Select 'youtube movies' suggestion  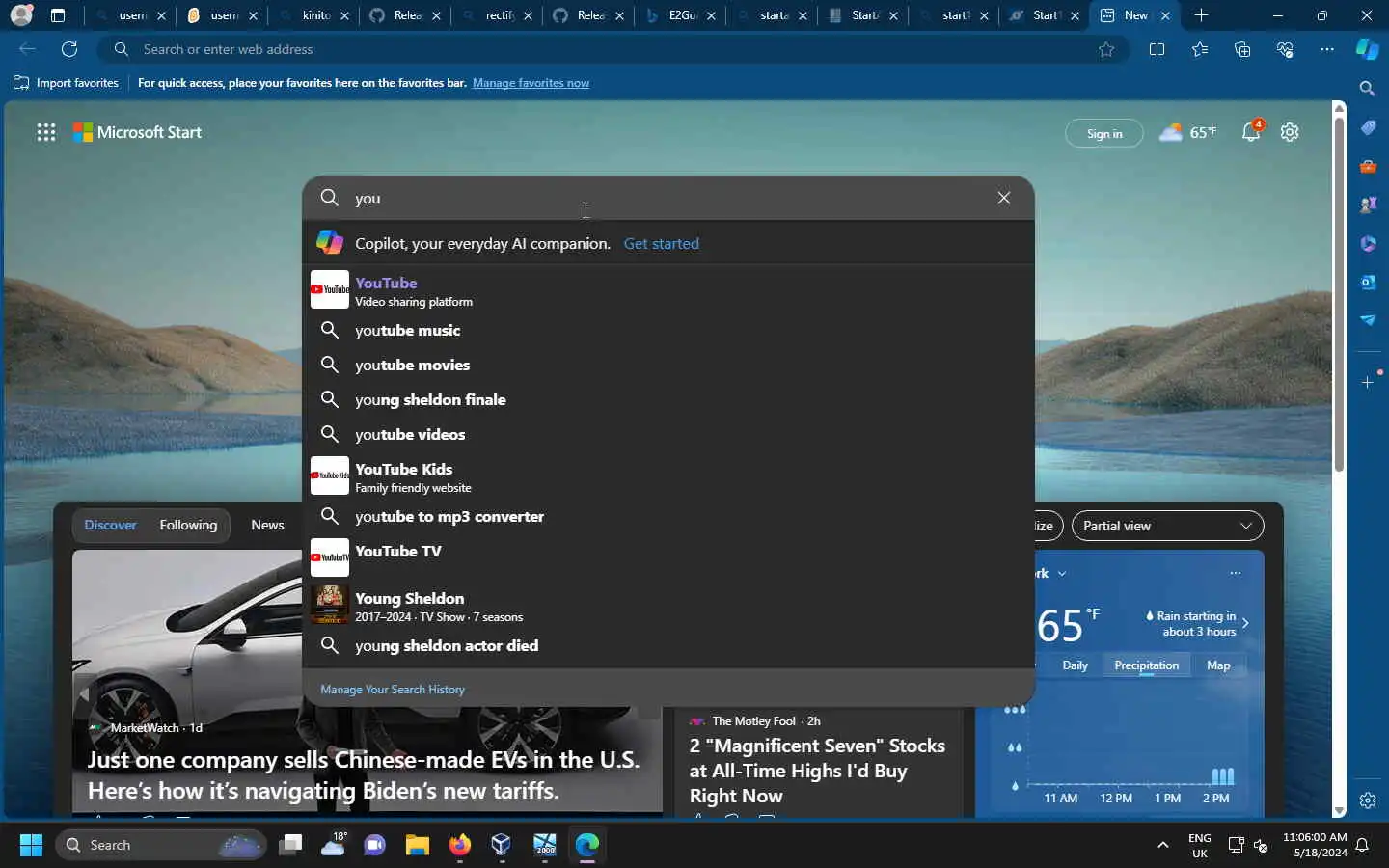pos(668,365)
